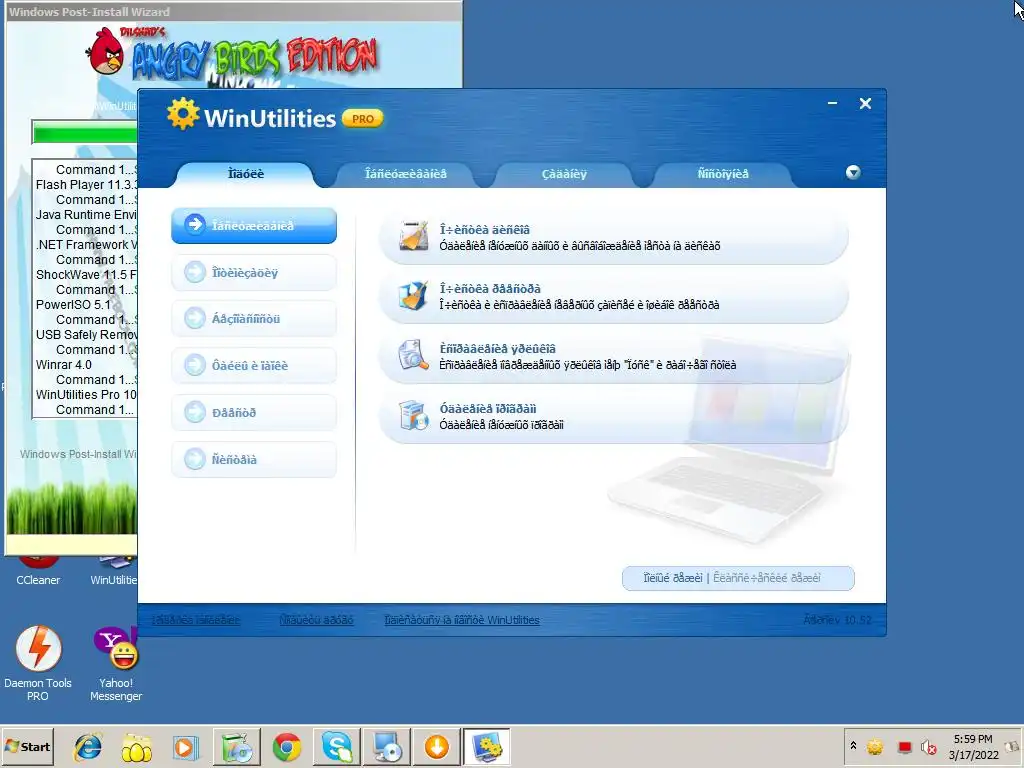This screenshot has width=1024, height=768.
Task: Select '.NET Framework' row in the wizard list
Action: (86, 245)
